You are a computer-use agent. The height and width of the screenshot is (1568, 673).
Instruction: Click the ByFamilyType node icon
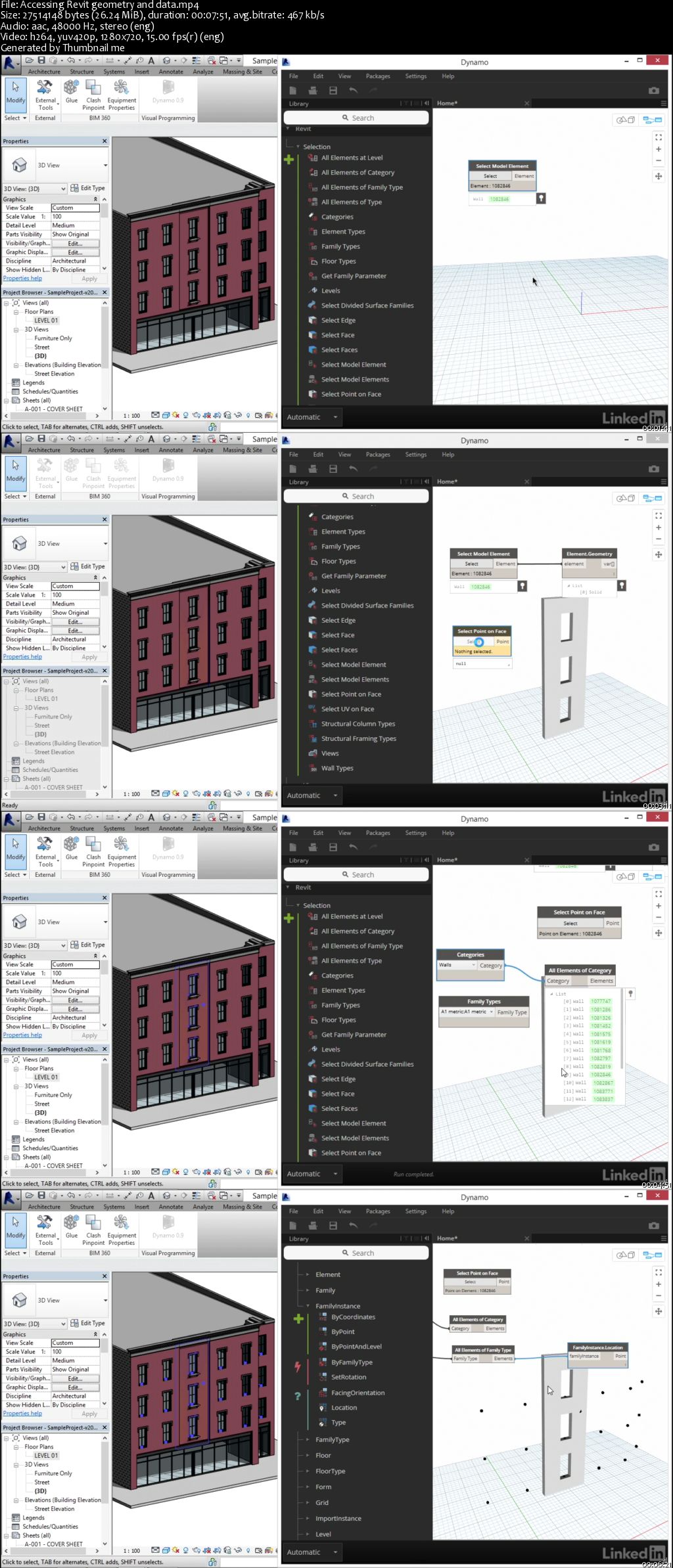click(323, 1362)
